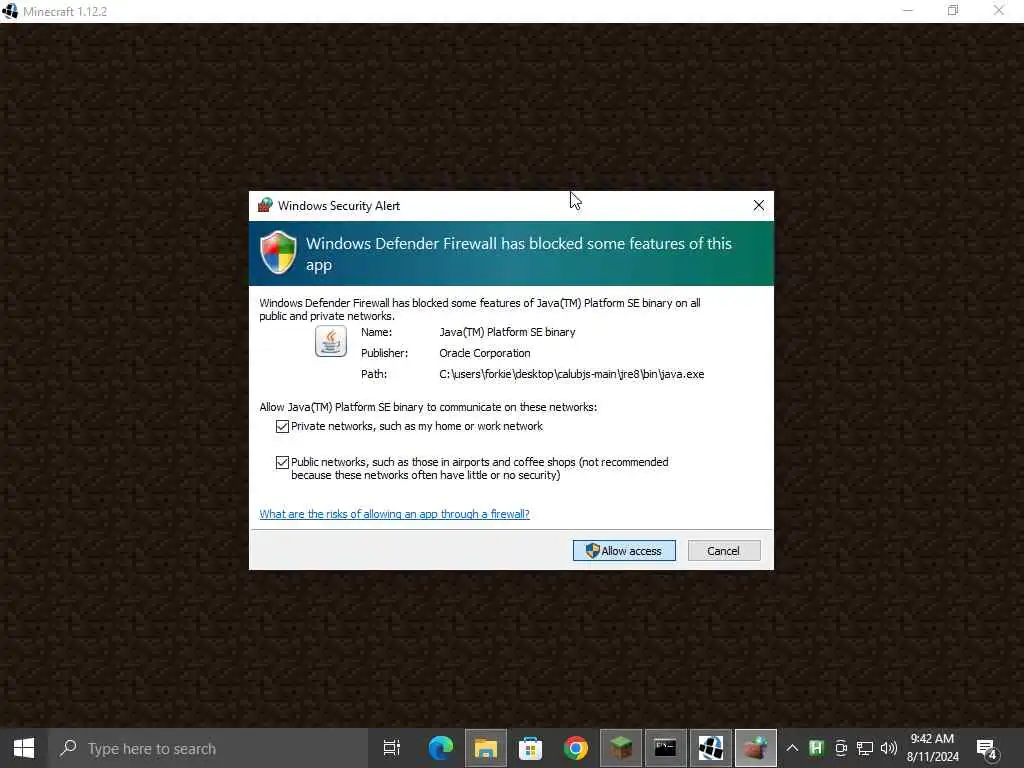Viewport: 1024px width, 768px height.
Task: Open Microsoft Store from the taskbar
Action: 530,748
